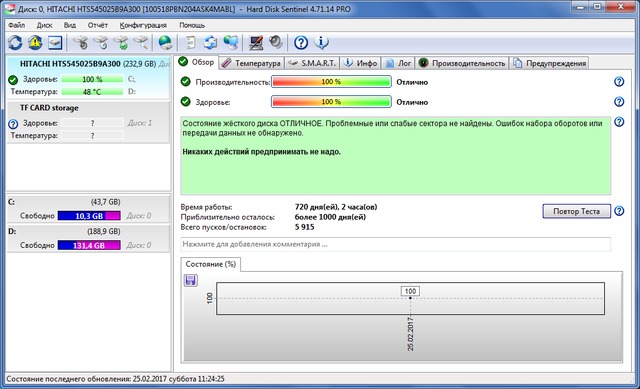This screenshot has width=640, height=389.
Task: Click the document with blue arrows icon
Action: pos(211,42)
